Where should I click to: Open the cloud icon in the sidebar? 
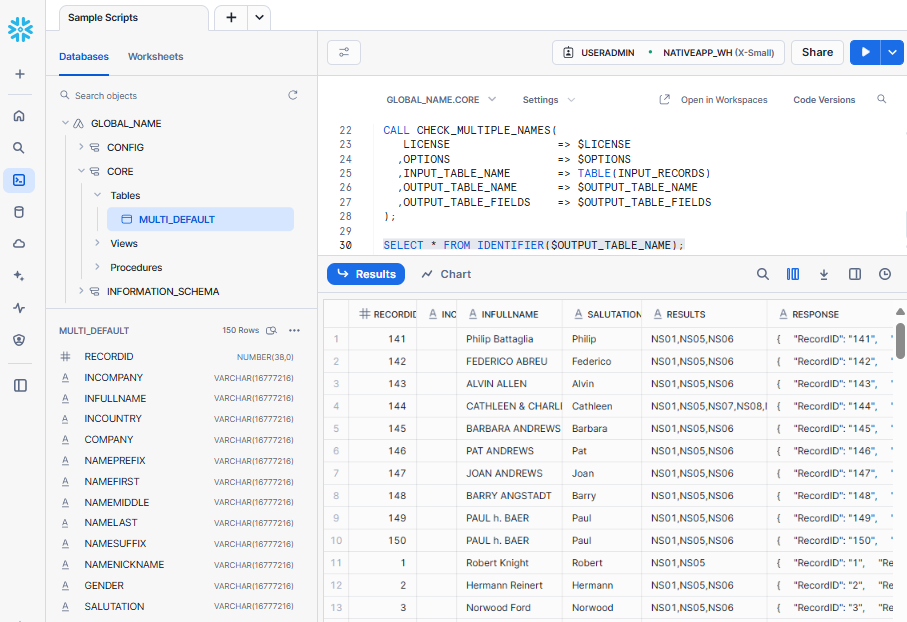click(x=19, y=244)
